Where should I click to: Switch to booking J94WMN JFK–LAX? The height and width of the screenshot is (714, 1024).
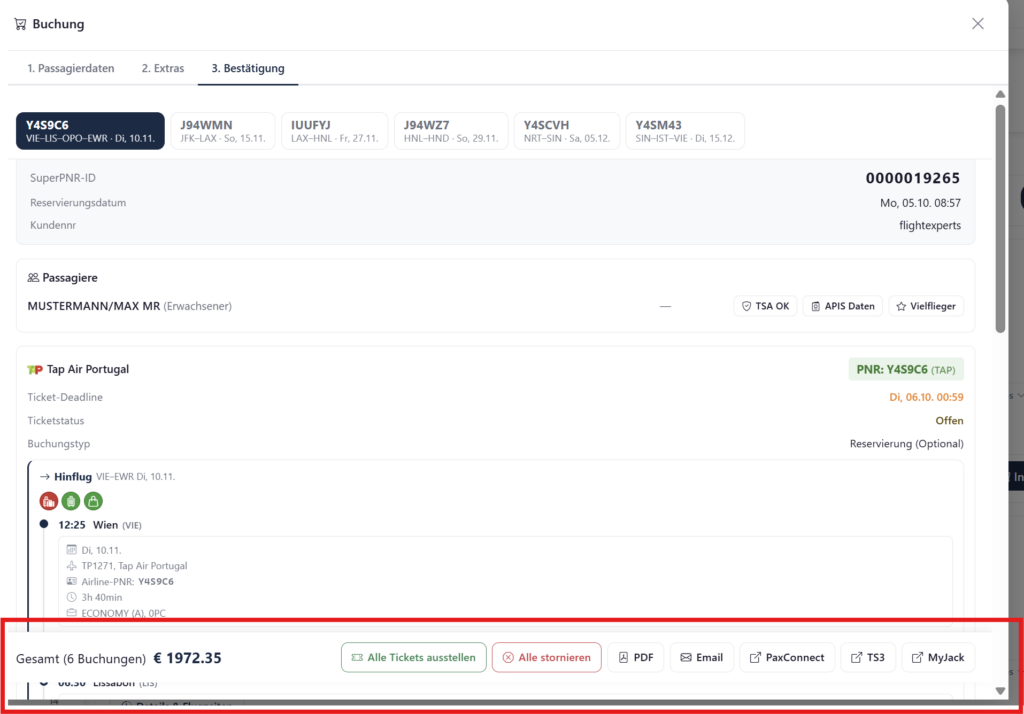pyautogui.click(x=223, y=131)
